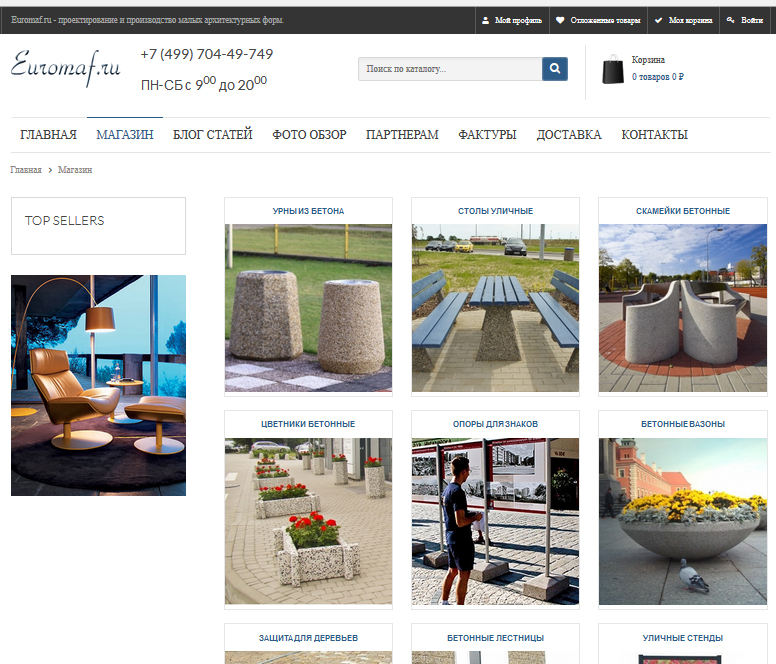The height and width of the screenshot is (664, 776).
Task: Click the checkmark icon beside Моя корзина
Action: 658,20
